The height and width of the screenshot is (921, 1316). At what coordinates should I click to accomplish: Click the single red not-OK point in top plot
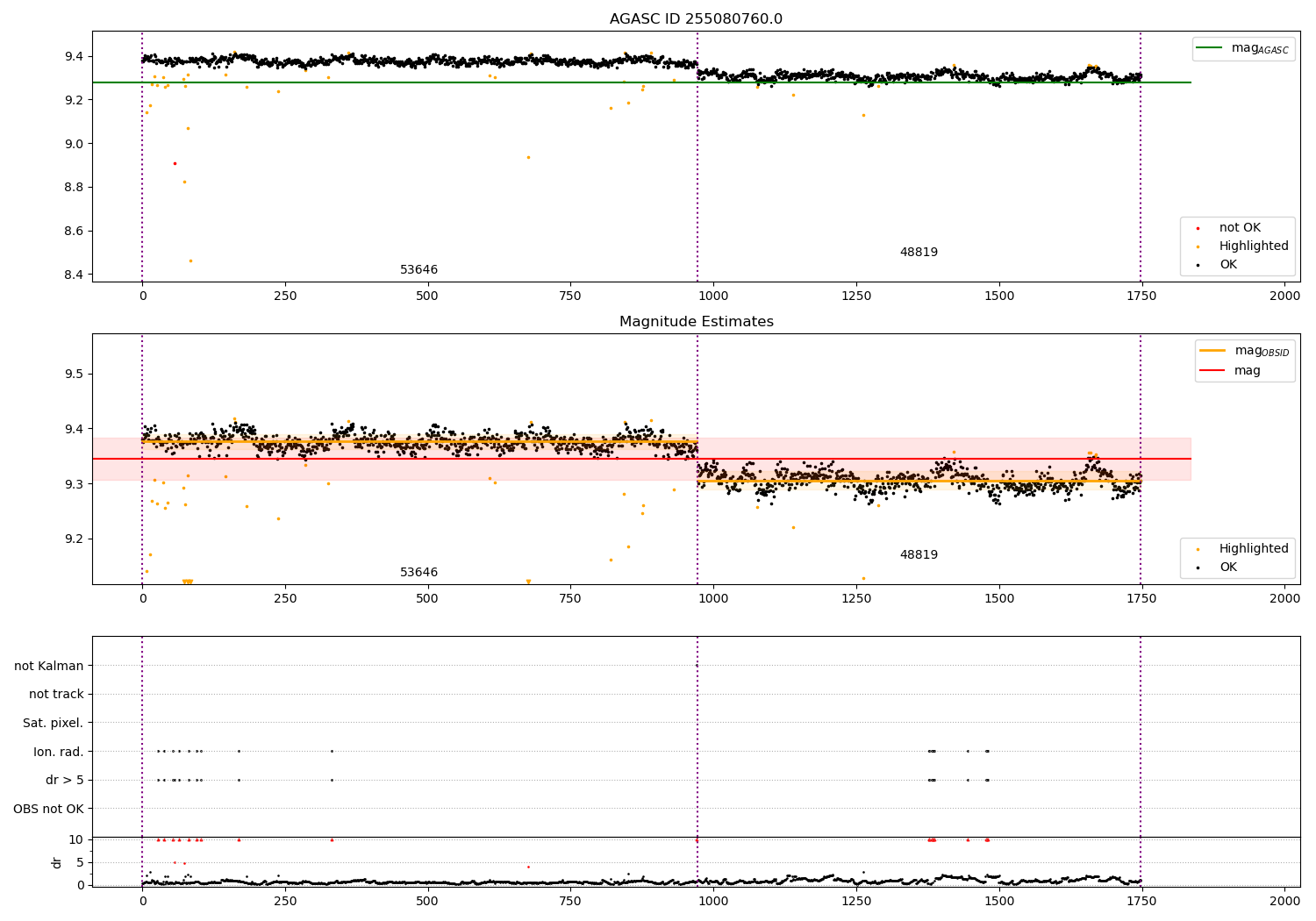pyautogui.click(x=175, y=163)
